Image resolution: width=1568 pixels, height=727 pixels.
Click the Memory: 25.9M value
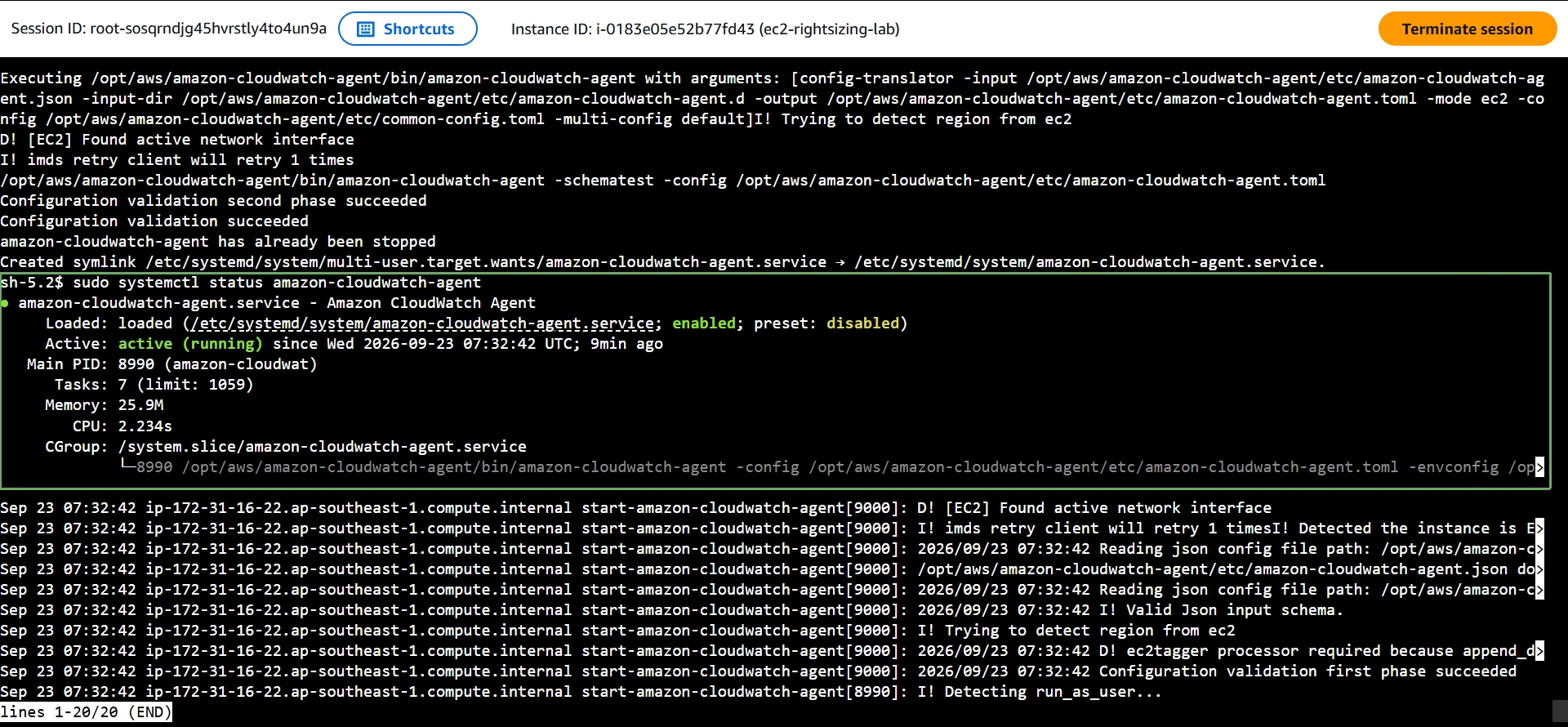pos(140,405)
